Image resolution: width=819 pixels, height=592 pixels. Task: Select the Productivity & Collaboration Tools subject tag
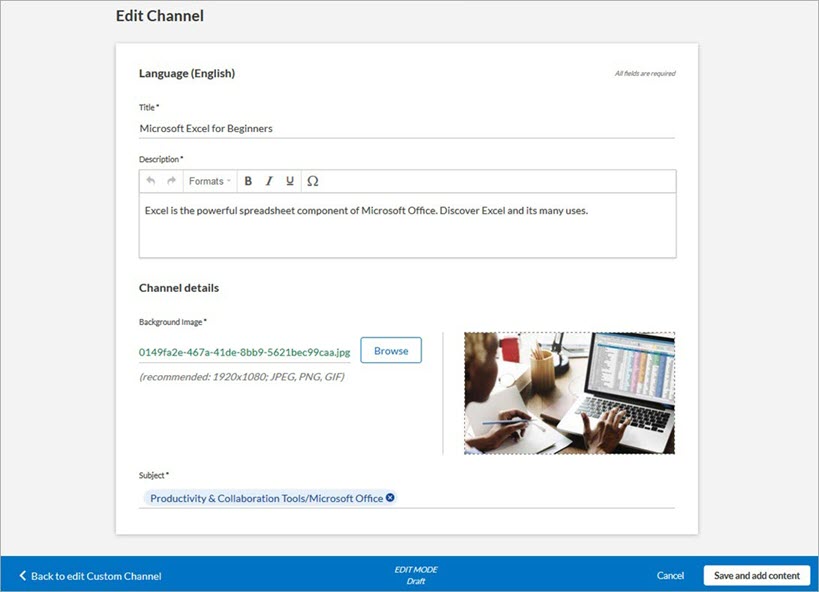[266, 498]
